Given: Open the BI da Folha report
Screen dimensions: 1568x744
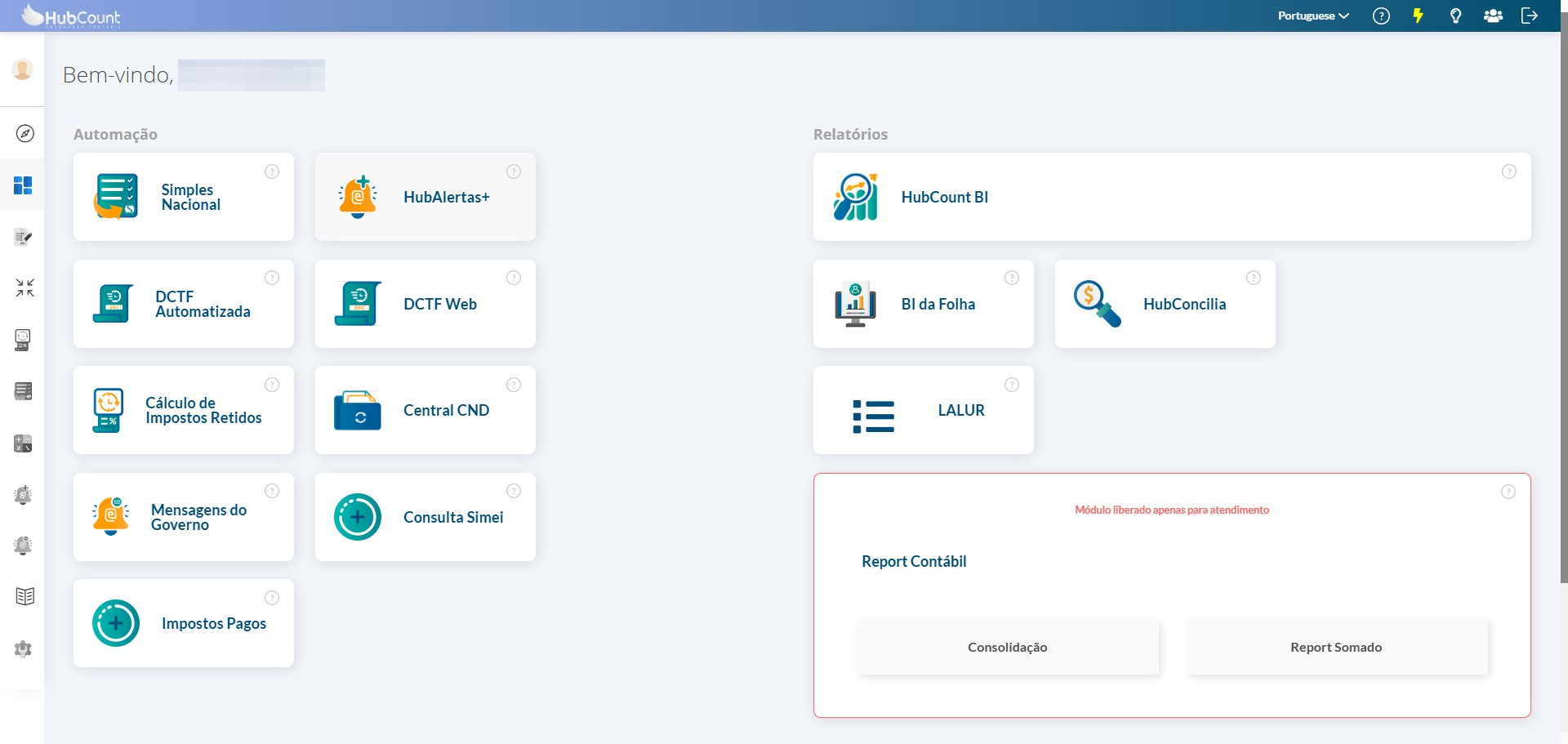Looking at the screenshot, I should (924, 304).
